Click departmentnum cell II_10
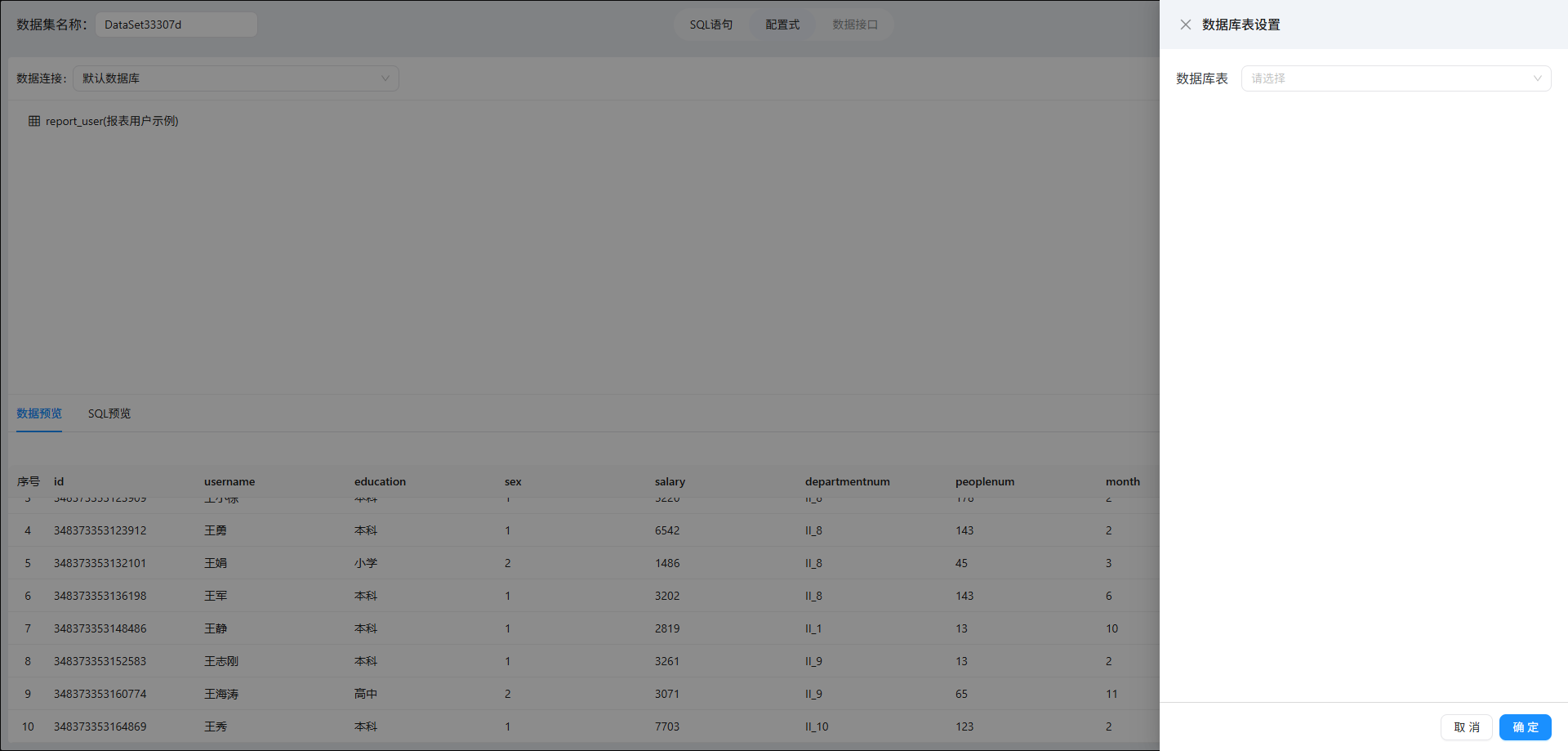The image size is (1568, 751). tap(817, 726)
